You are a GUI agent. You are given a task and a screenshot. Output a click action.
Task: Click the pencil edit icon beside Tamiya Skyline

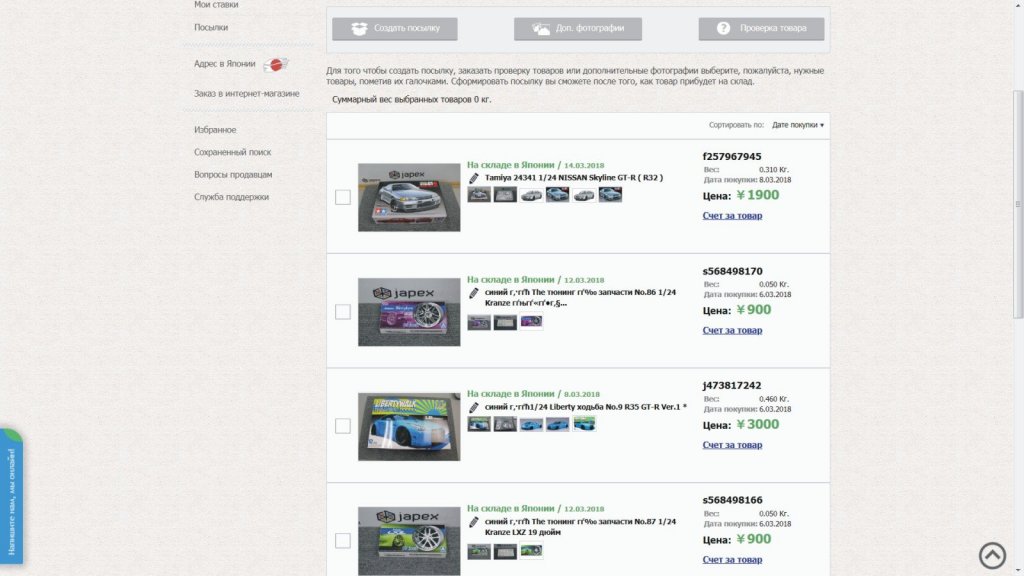[474, 178]
